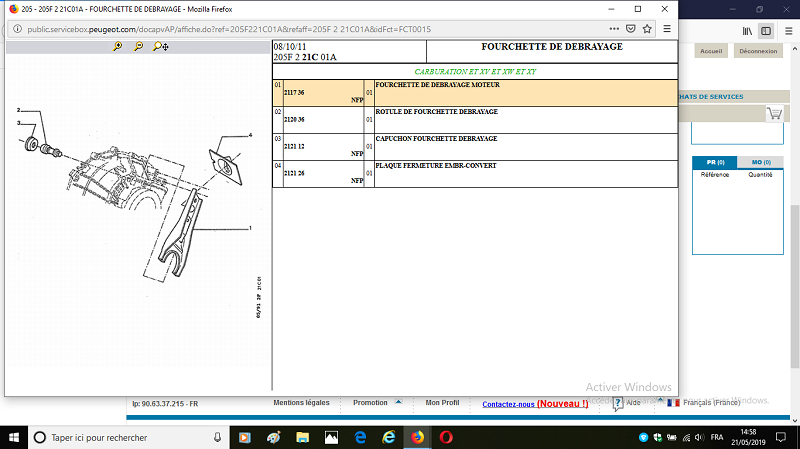The height and width of the screenshot is (449, 800).
Task: Toggle sidebar icon in background Firefox window
Action: tap(766, 31)
